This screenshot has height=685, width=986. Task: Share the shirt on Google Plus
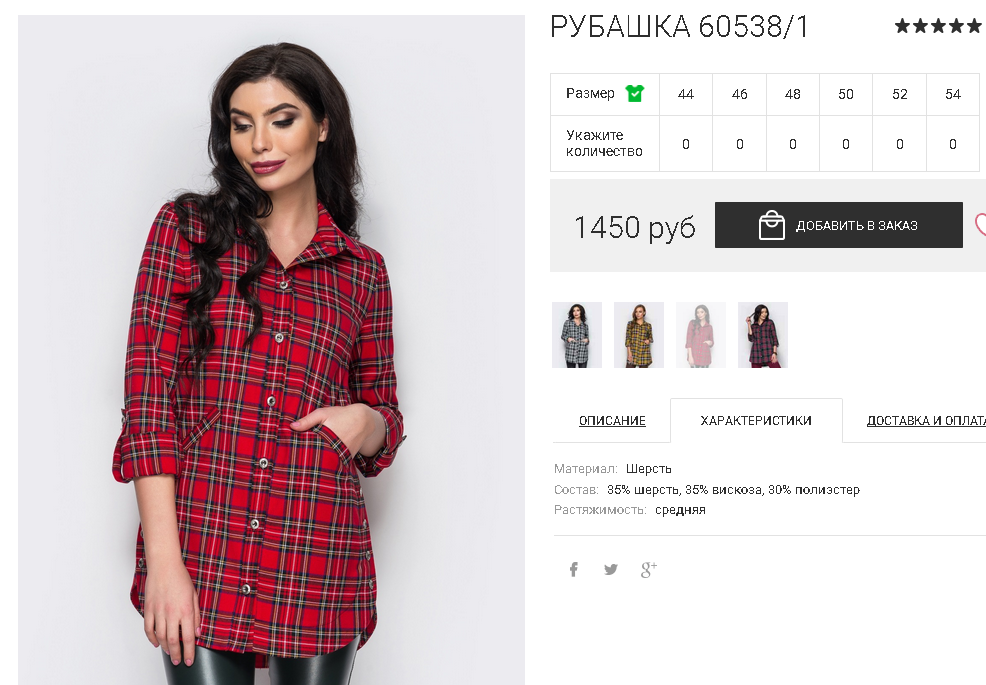tap(649, 569)
